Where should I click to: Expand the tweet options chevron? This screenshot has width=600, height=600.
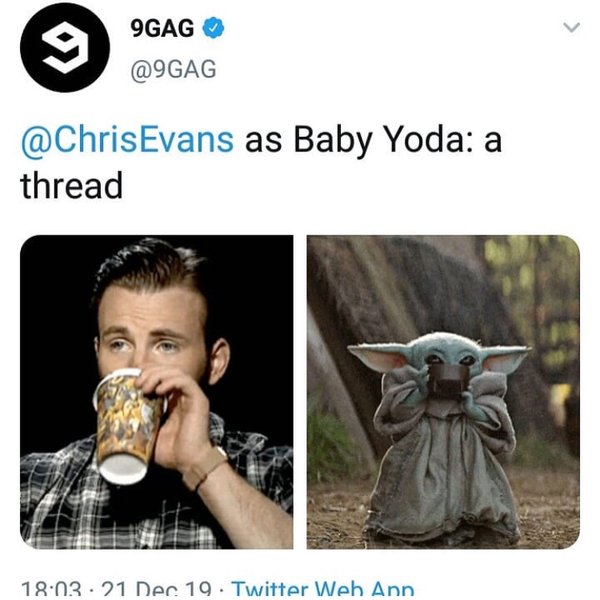coord(572,28)
